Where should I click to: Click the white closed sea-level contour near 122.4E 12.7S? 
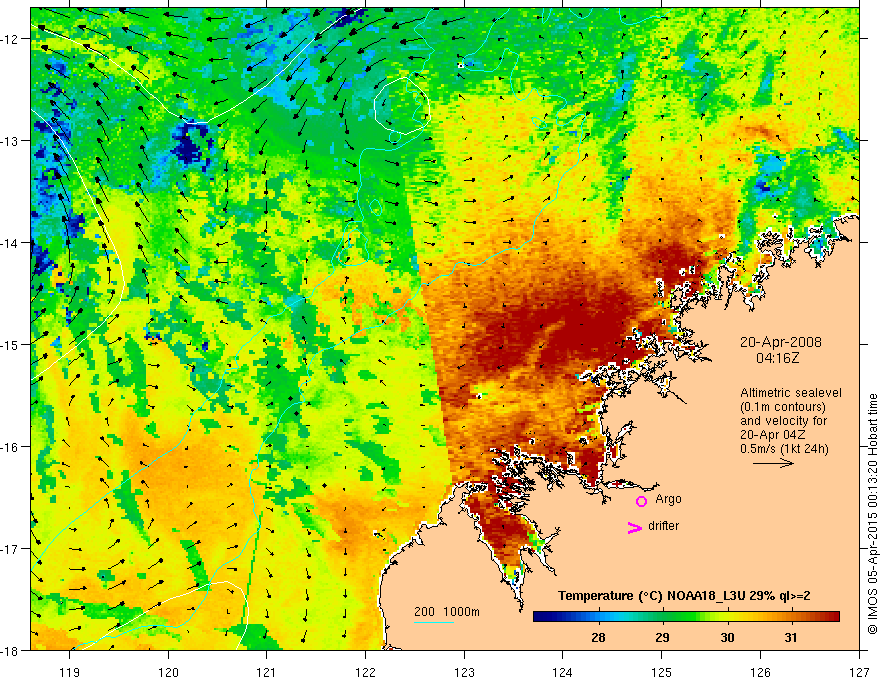(401, 107)
